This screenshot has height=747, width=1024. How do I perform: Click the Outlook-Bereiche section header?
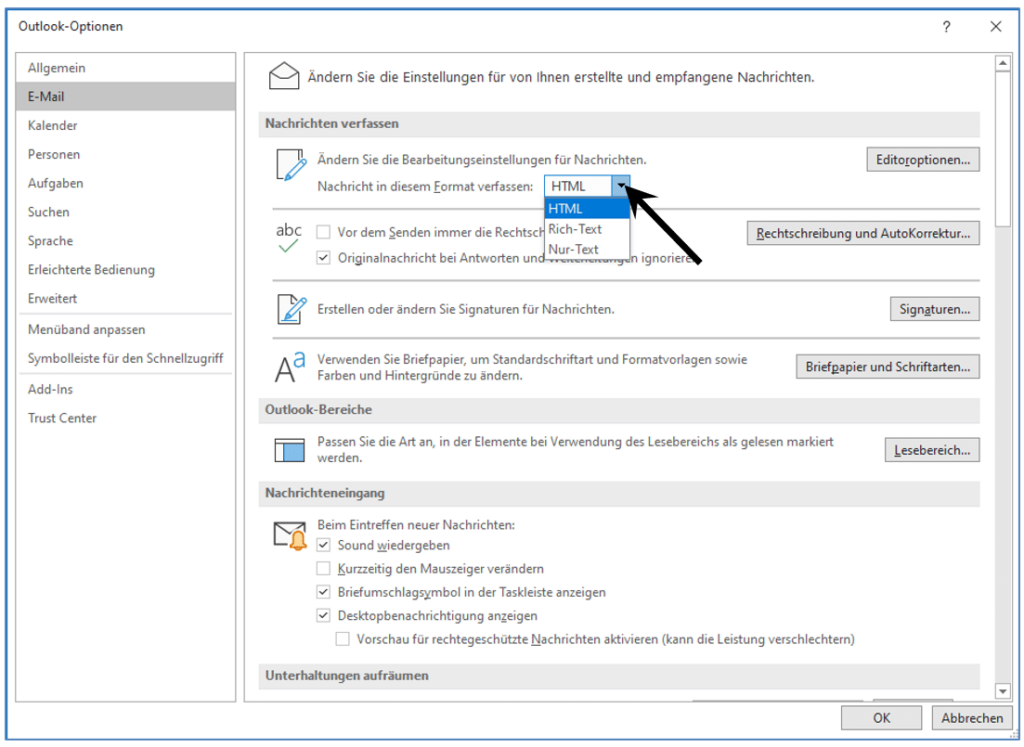click(619, 409)
